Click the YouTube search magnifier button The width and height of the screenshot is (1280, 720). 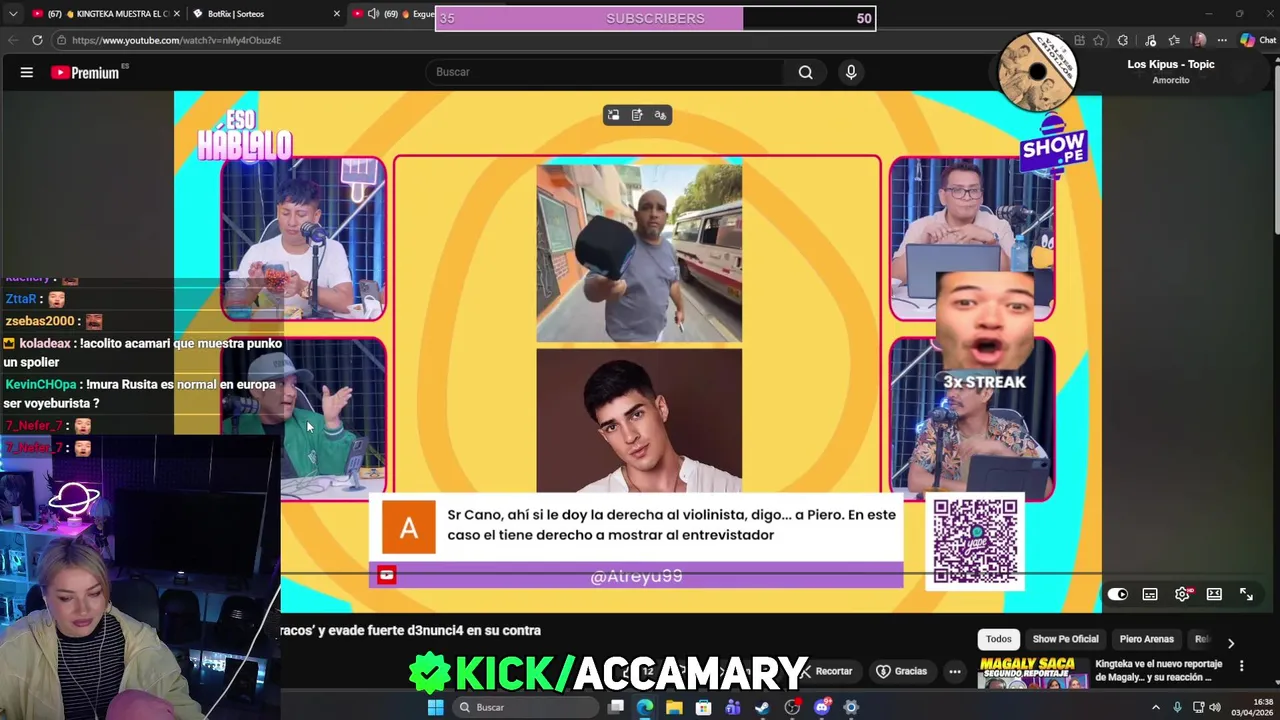pos(806,72)
